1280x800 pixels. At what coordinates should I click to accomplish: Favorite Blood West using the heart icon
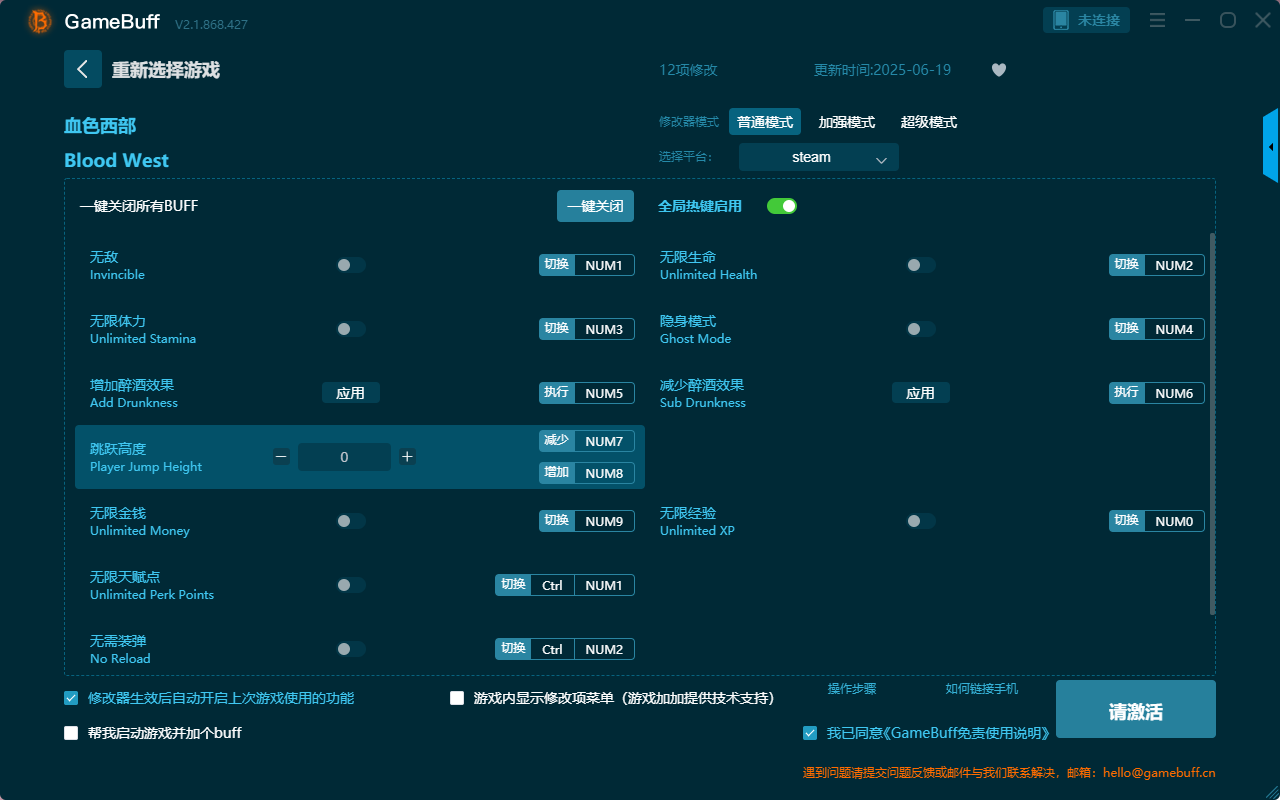(x=998, y=70)
